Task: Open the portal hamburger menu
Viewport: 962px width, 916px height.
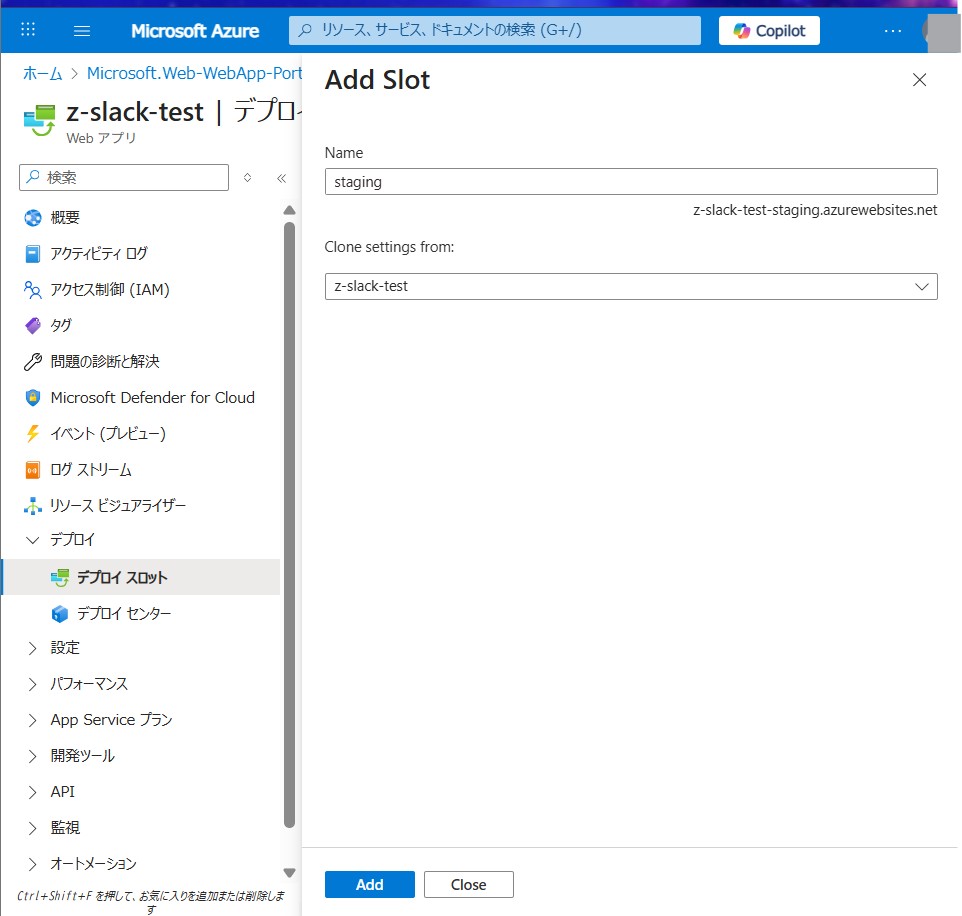Action: [x=82, y=31]
